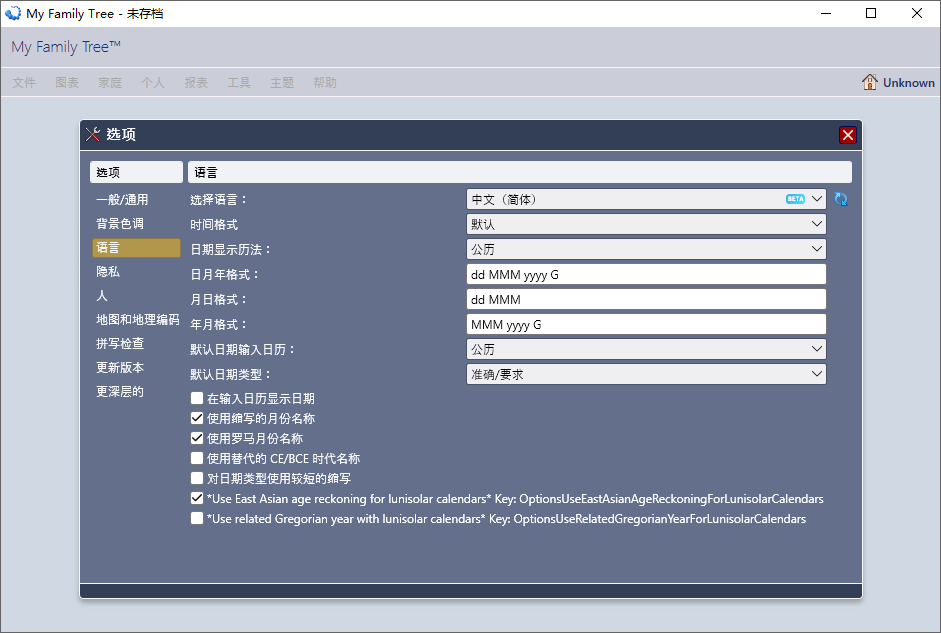The image size is (941, 633).
Task: Click the 年月格式 input showing MMM yyyy G
Action: (x=646, y=325)
